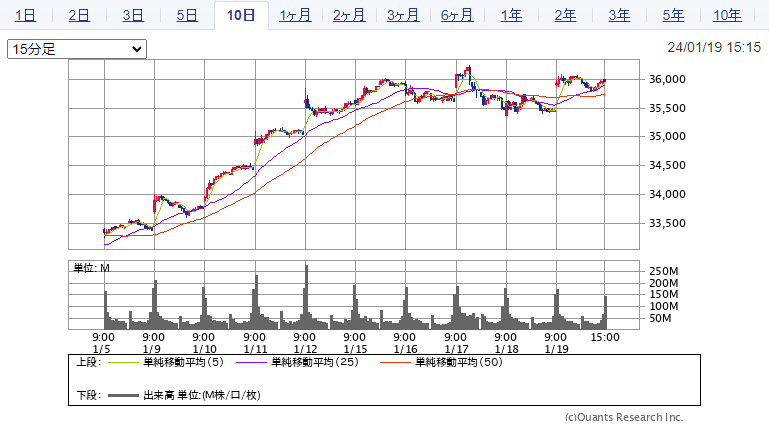Open the 1ヶ月 period tab

point(295,15)
